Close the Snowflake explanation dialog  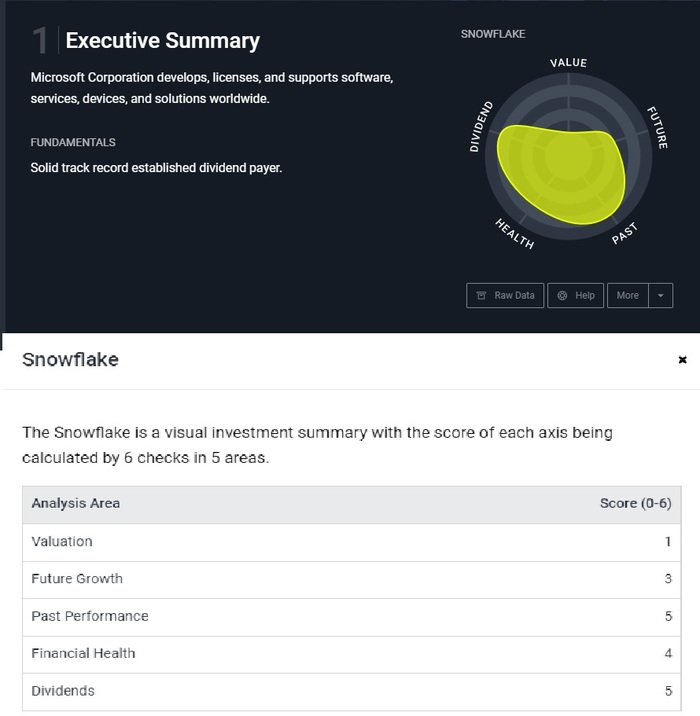click(683, 360)
